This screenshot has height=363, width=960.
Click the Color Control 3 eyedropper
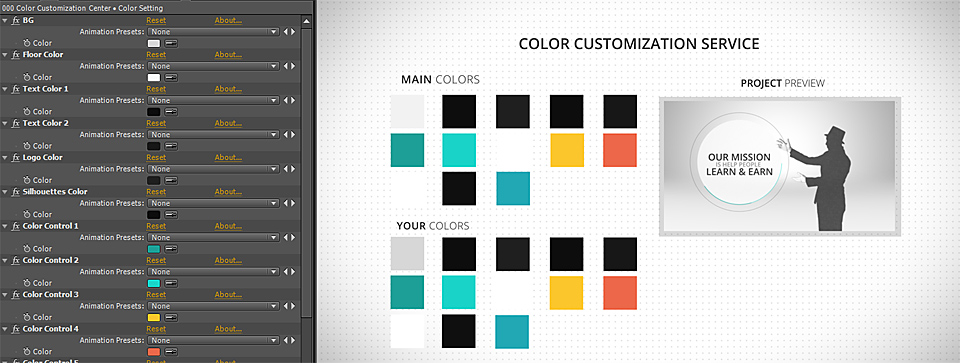click(171, 318)
